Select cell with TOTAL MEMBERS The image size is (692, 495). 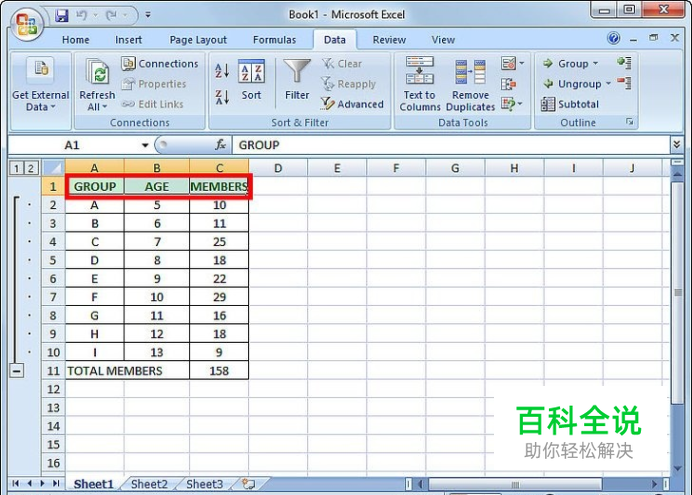tap(128, 371)
